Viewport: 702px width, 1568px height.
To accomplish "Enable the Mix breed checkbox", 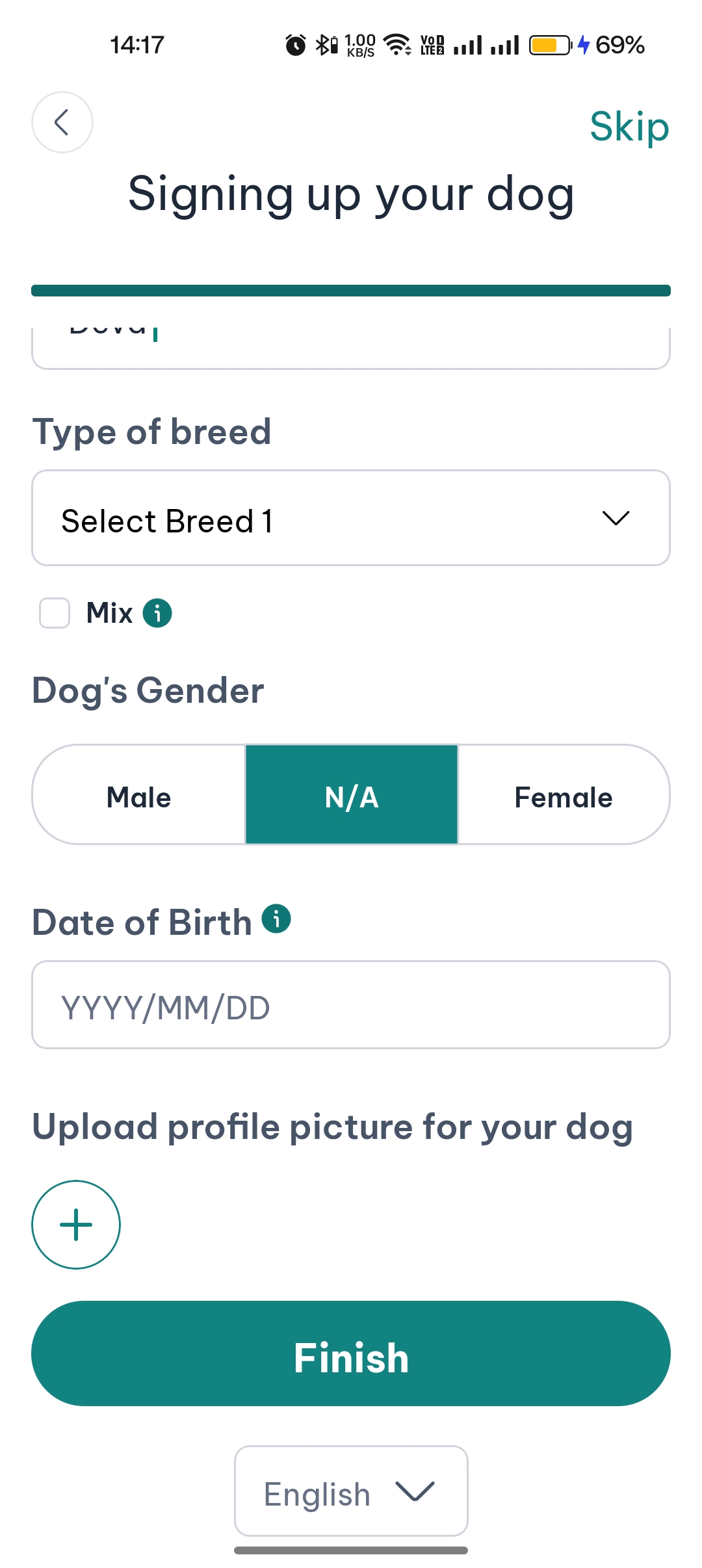I will (55, 613).
